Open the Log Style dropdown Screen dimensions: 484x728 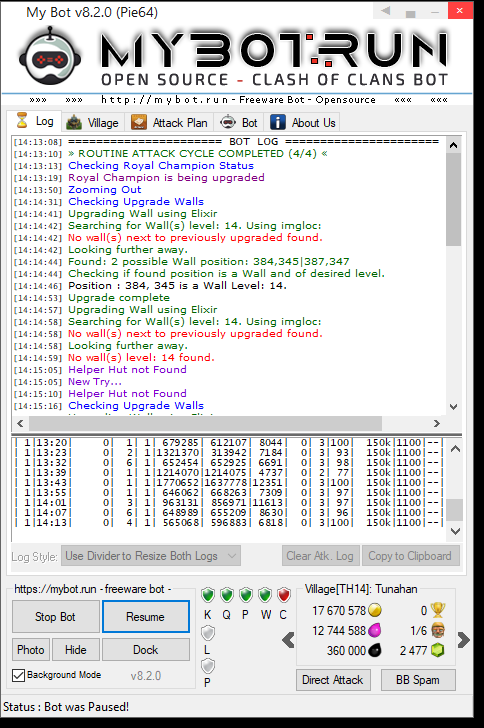pos(151,556)
